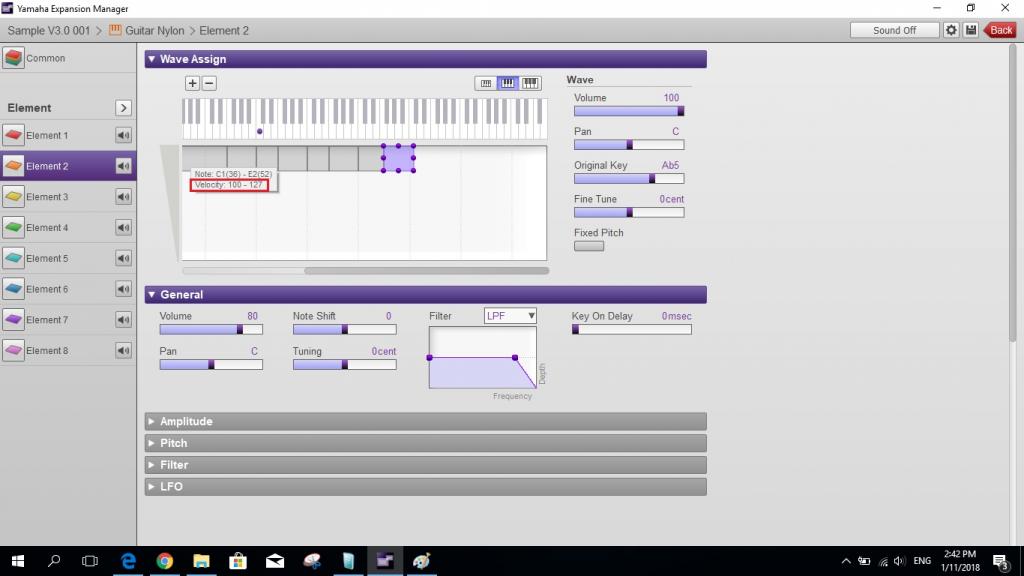The height and width of the screenshot is (576, 1024).
Task: Adjust the Original Key slider
Action: [629, 178]
